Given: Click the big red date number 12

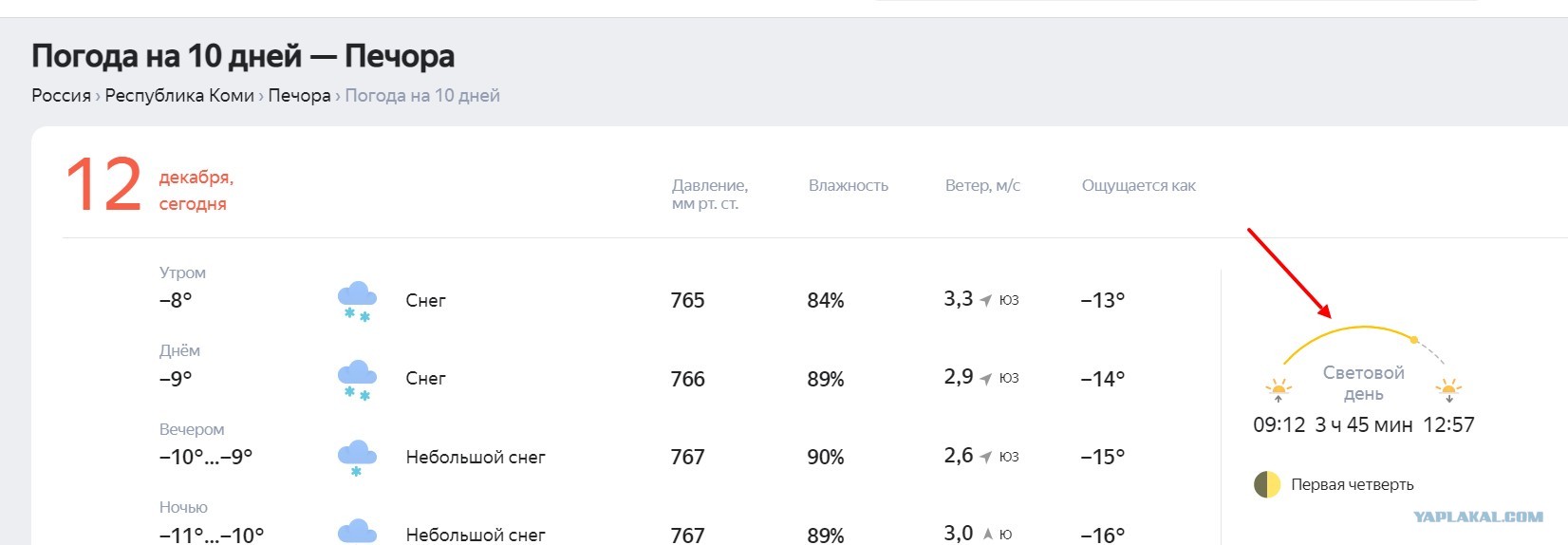Looking at the screenshot, I should pos(103,184).
